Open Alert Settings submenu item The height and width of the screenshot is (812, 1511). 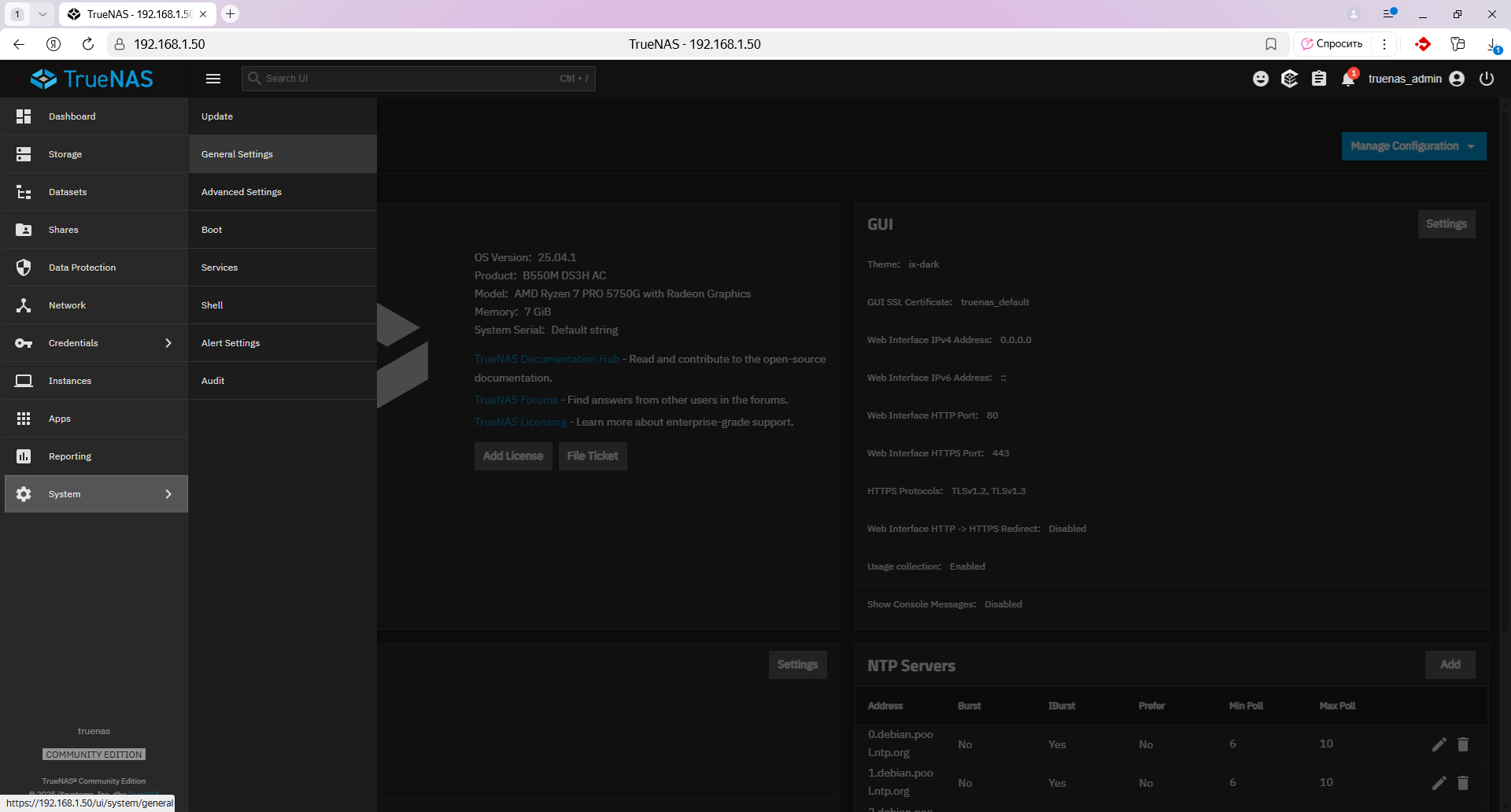tap(283, 343)
